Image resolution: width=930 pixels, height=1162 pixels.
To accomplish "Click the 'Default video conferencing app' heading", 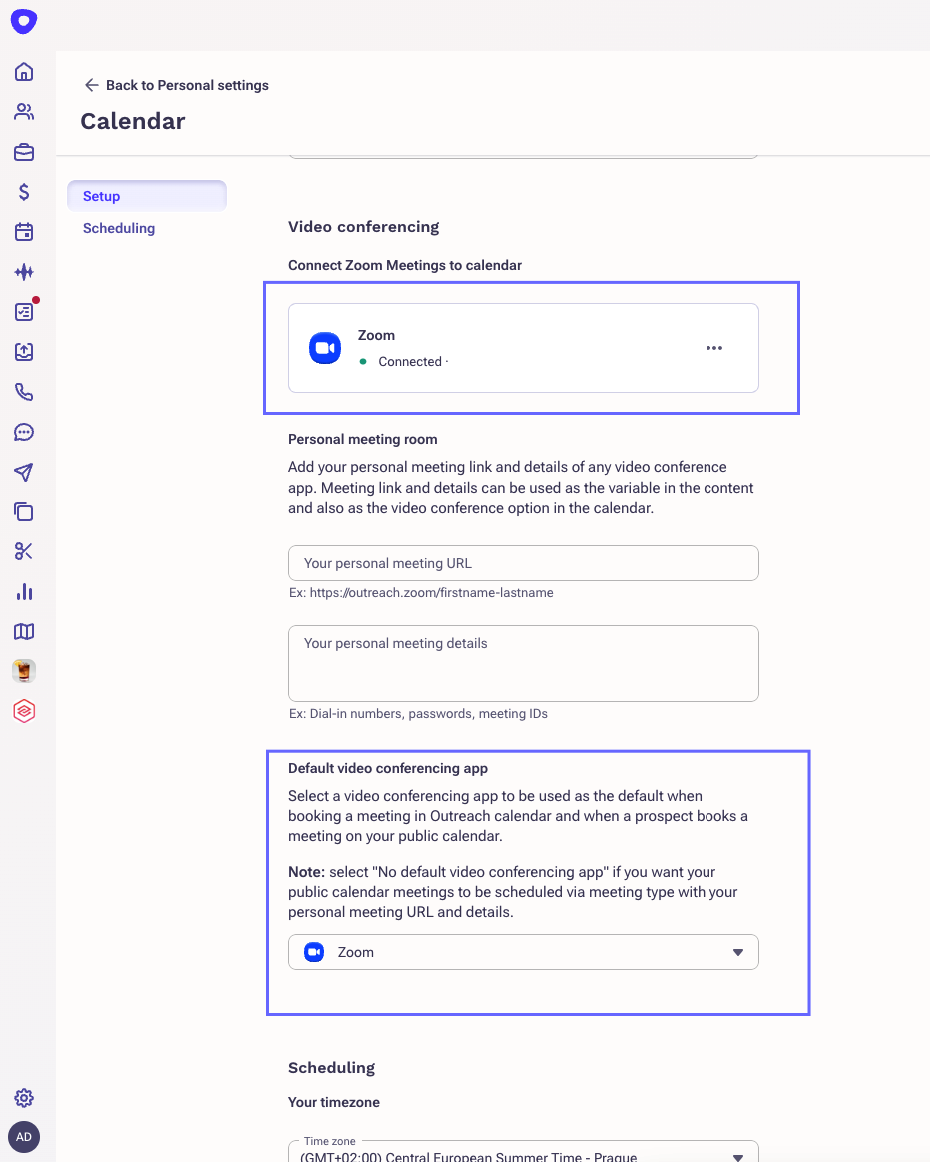I will click(x=388, y=768).
